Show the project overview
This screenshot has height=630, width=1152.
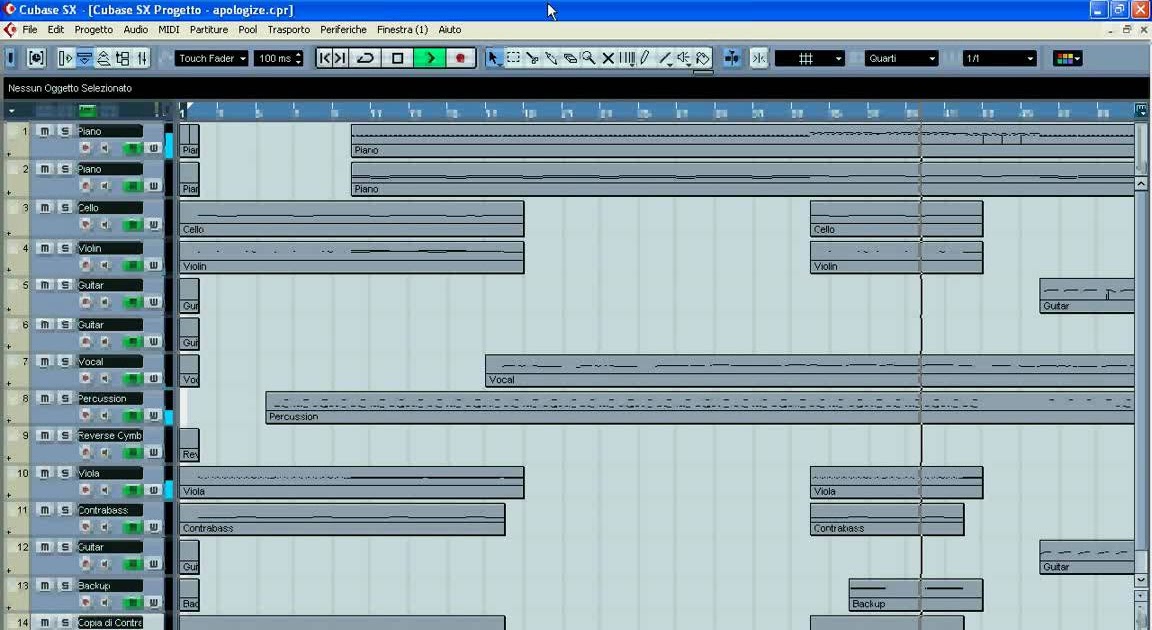(104, 58)
